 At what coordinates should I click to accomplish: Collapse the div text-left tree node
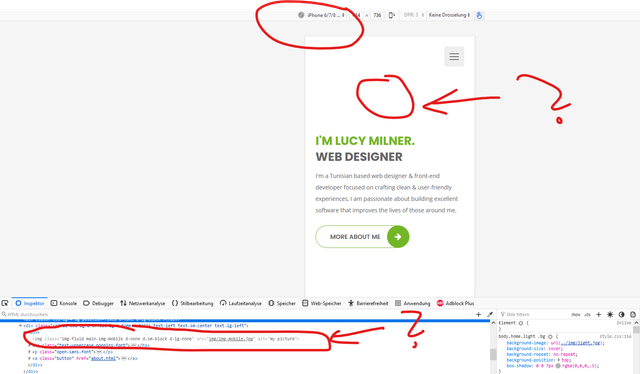tap(20, 326)
